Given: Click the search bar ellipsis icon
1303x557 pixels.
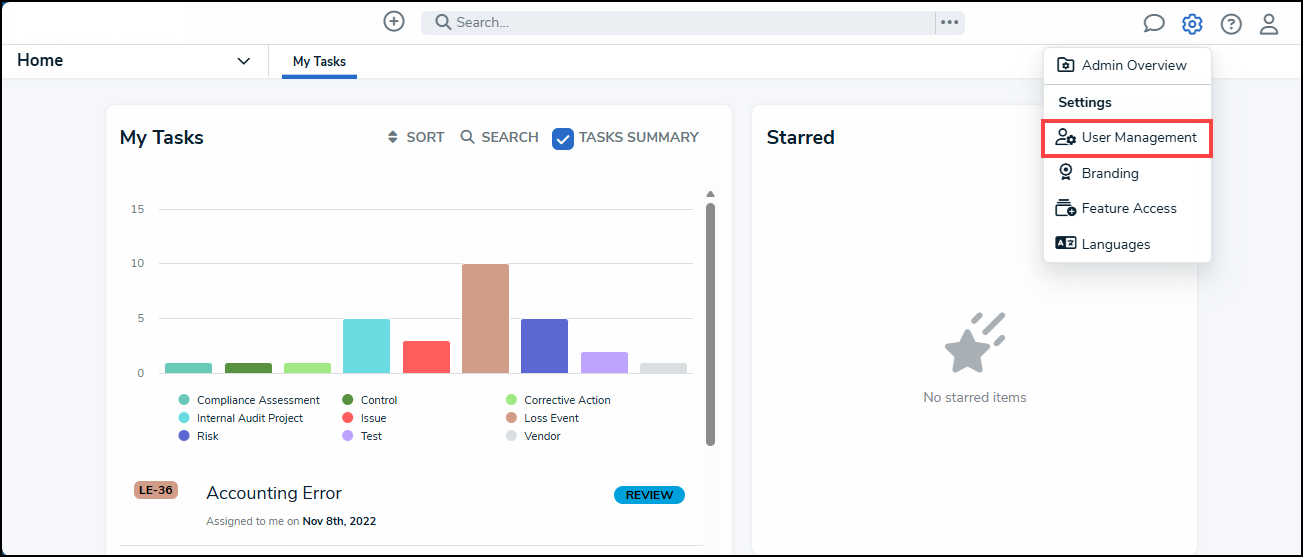Looking at the screenshot, I should [x=950, y=22].
